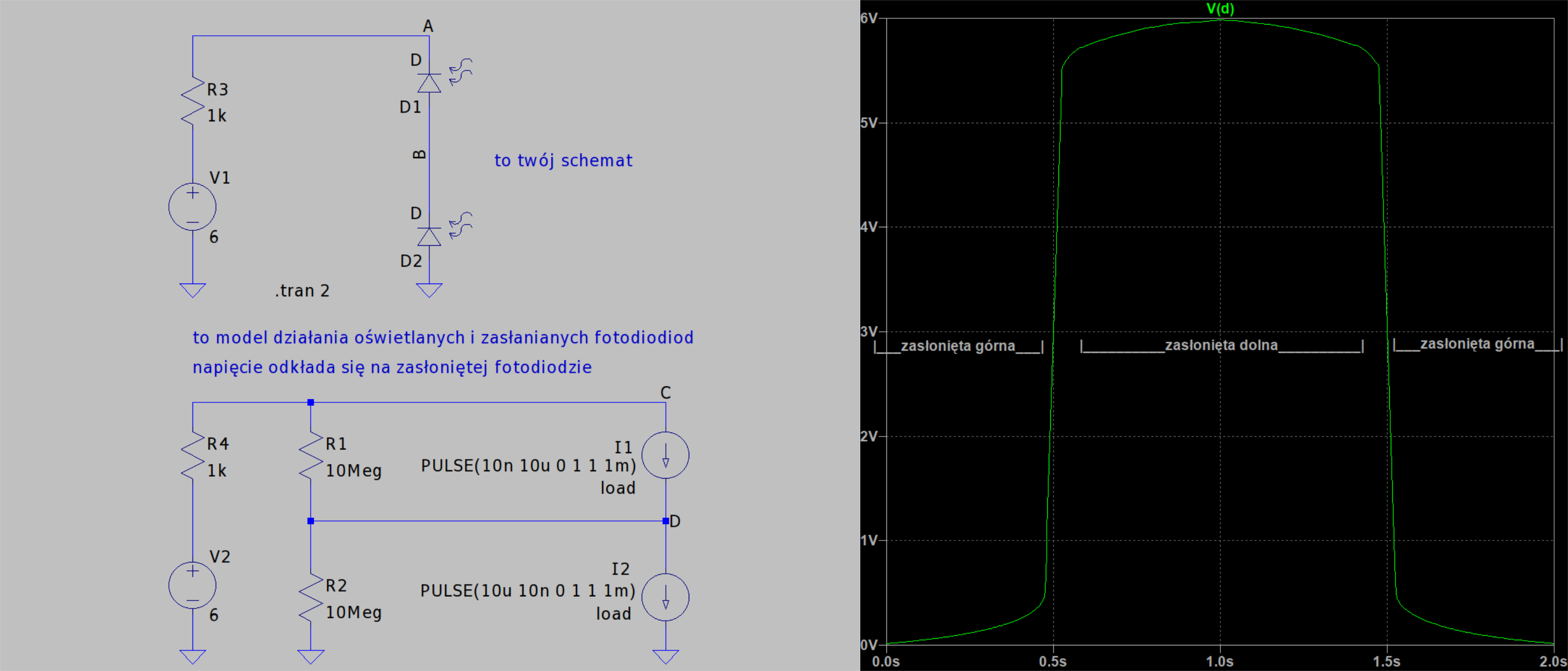Click the R2 10Meg value text
Screen dimensions: 1568x671
tap(354, 613)
